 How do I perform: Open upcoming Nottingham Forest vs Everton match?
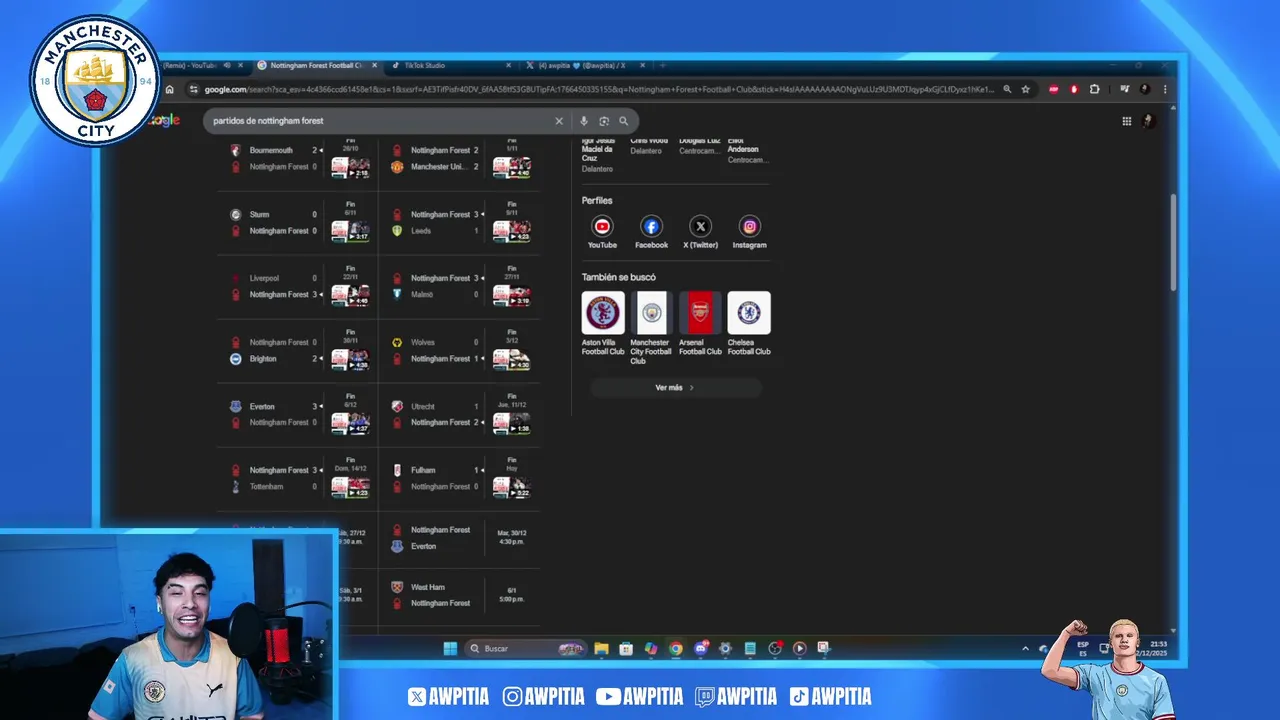pyautogui.click(x=461, y=538)
